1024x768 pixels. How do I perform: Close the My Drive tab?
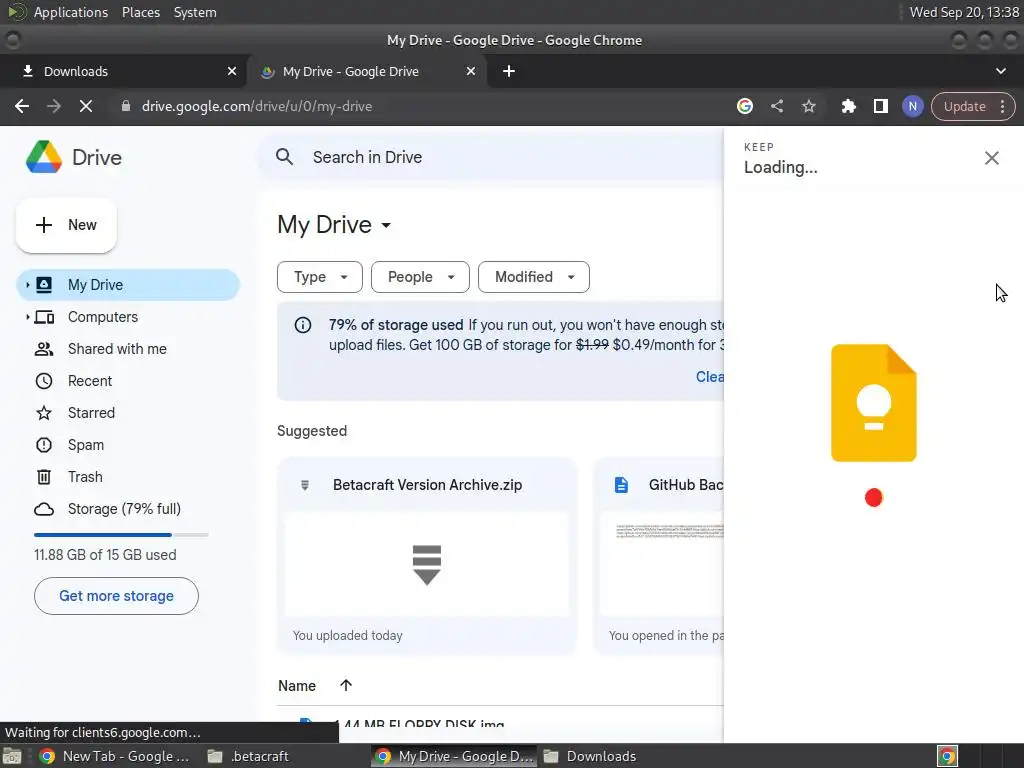(x=470, y=71)
